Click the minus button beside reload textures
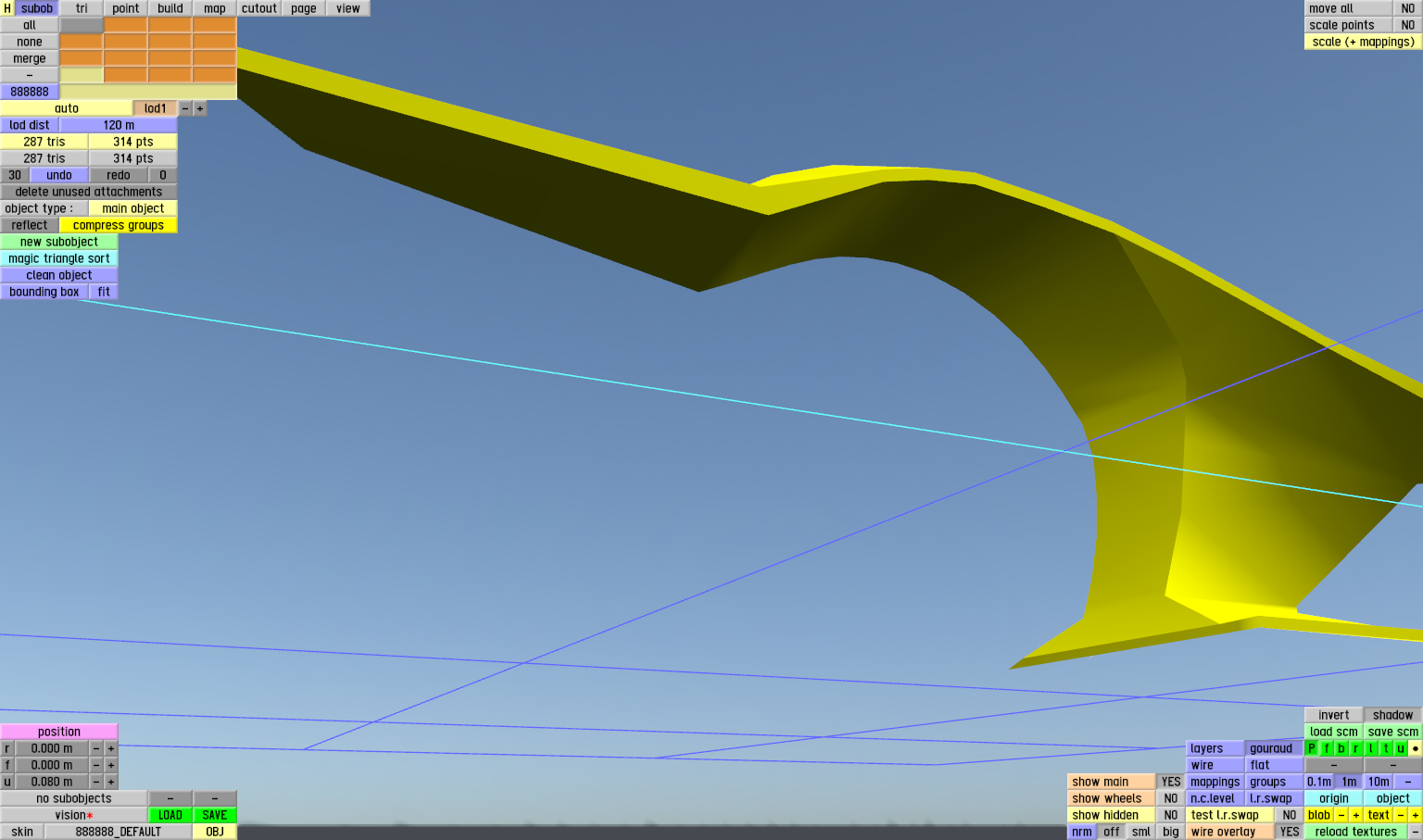 tap(1416, 832)
